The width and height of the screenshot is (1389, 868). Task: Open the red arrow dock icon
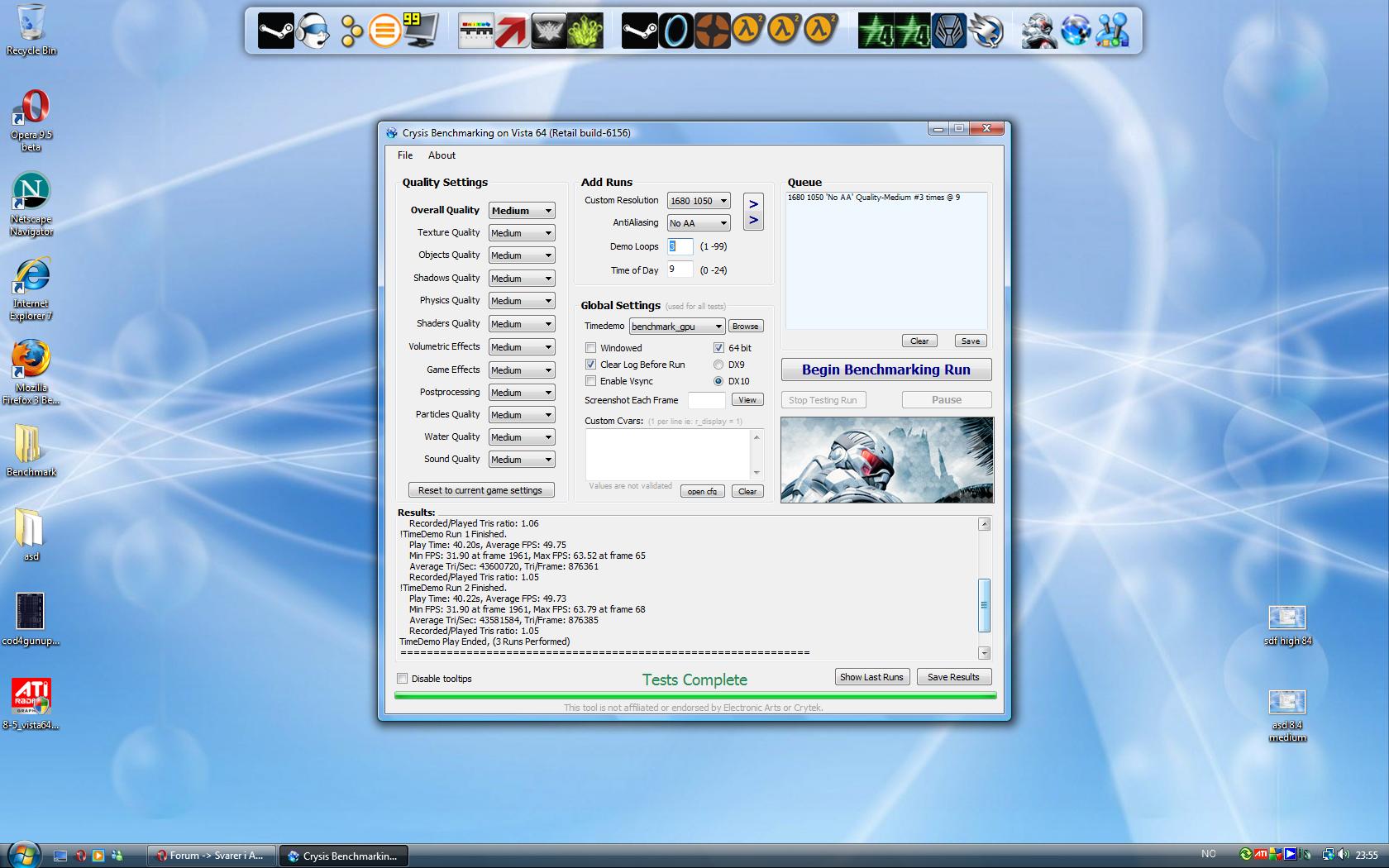coord(512,31)
